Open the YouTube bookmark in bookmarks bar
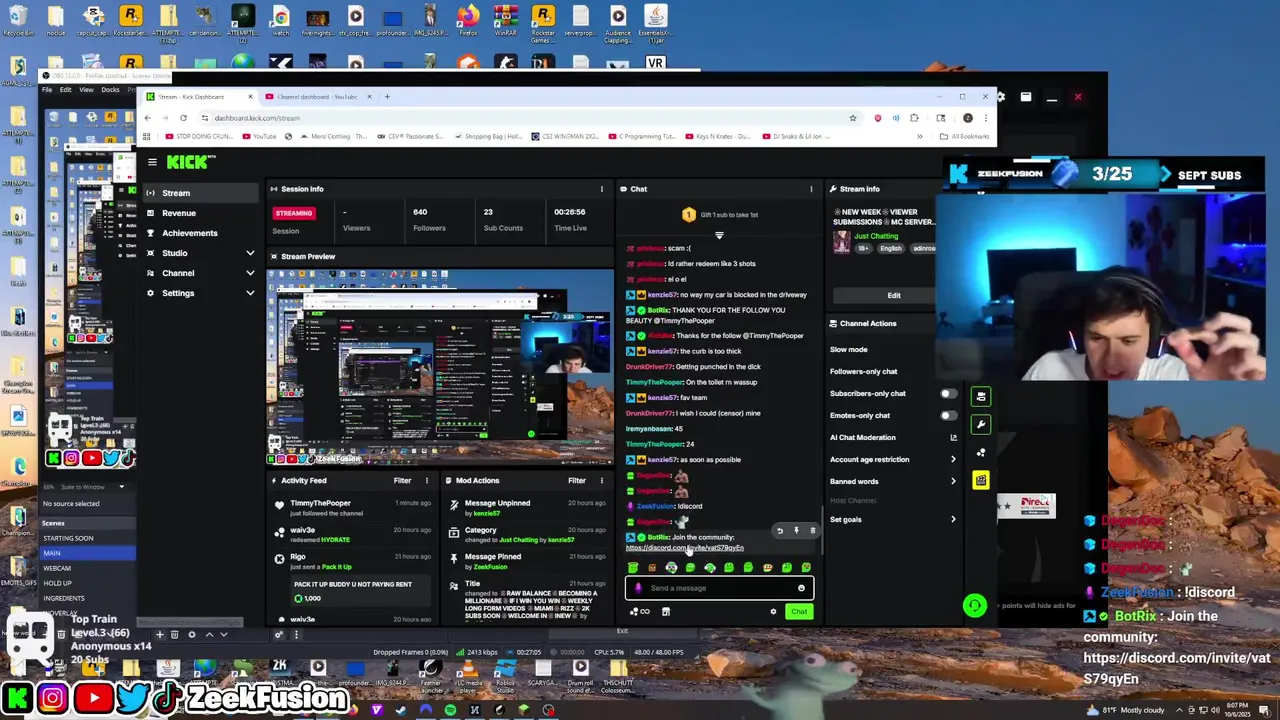Screen dimensions: 1280x720 click(x=260, y=136)
